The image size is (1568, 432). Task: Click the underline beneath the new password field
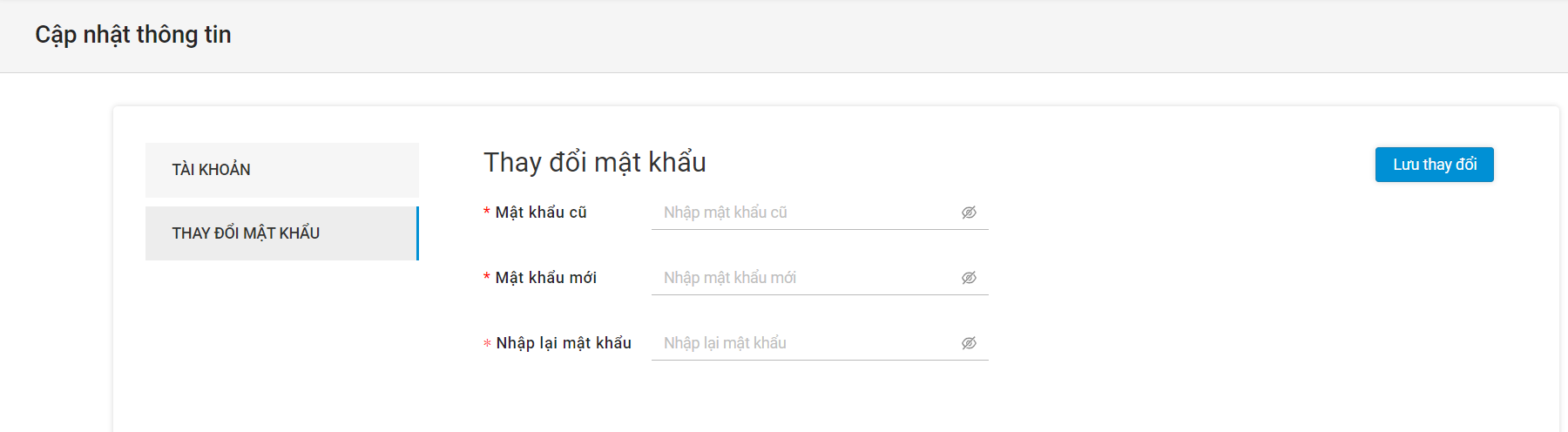[x=820, y=295]
